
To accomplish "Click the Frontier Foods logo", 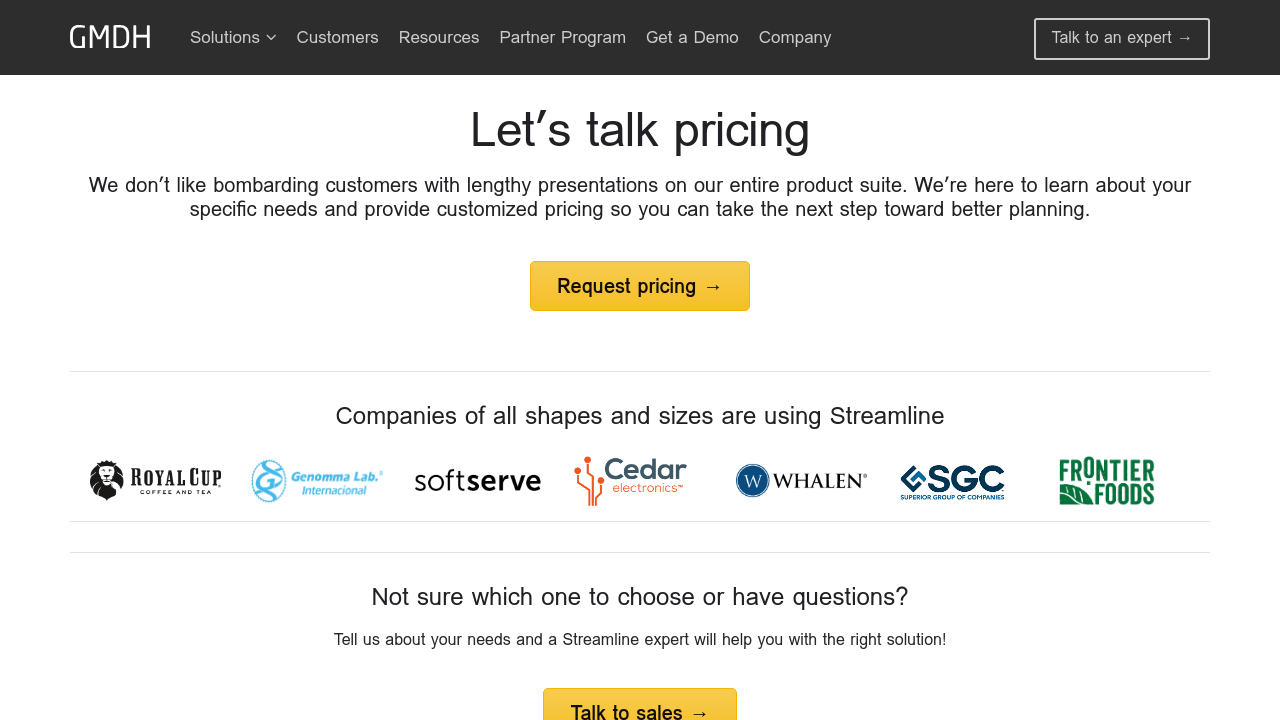I will [x=1106, y=481].
